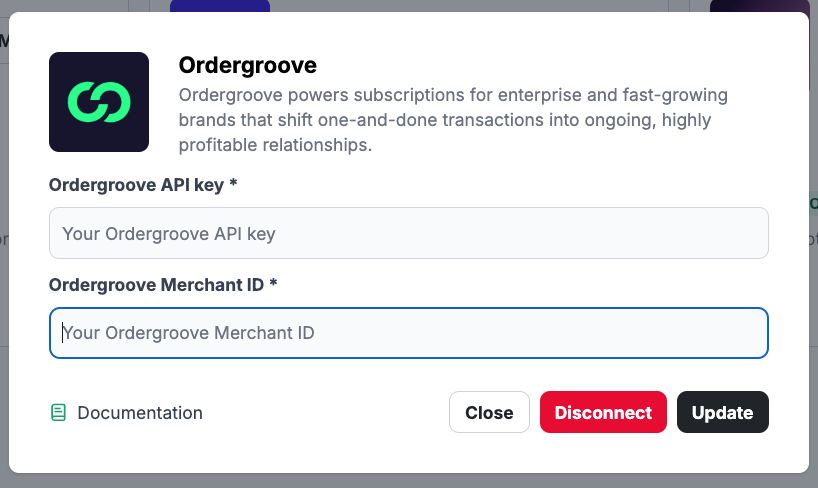Click the asterisk beside the Merchant ID label
Screen dimensions: 818x488
pos(273,284)
